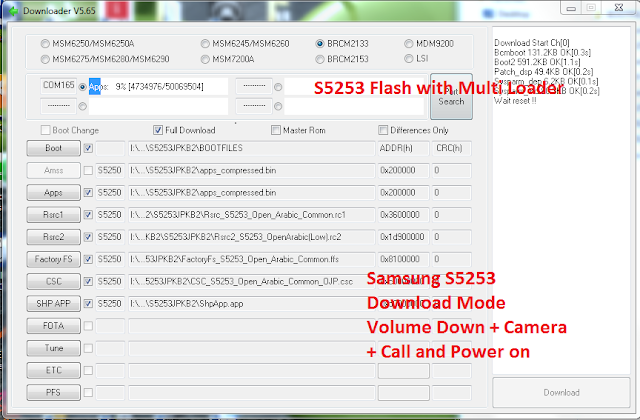Click the FOTA button
Screen dimensions: 640x420
53,326
